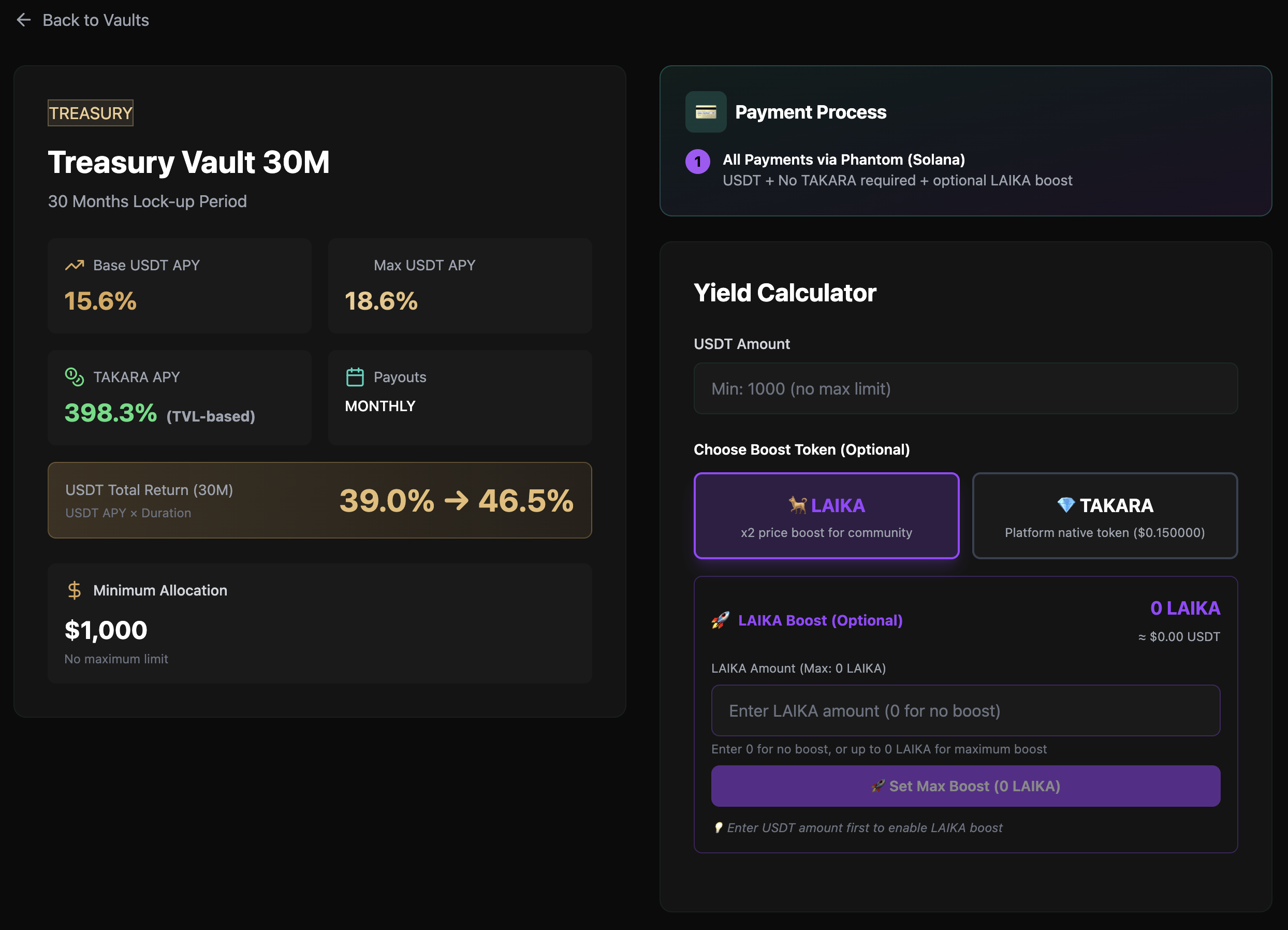The image size is (1288, 930).
Task: Select TAKARA as boost token
Action: click(1105, 515)
